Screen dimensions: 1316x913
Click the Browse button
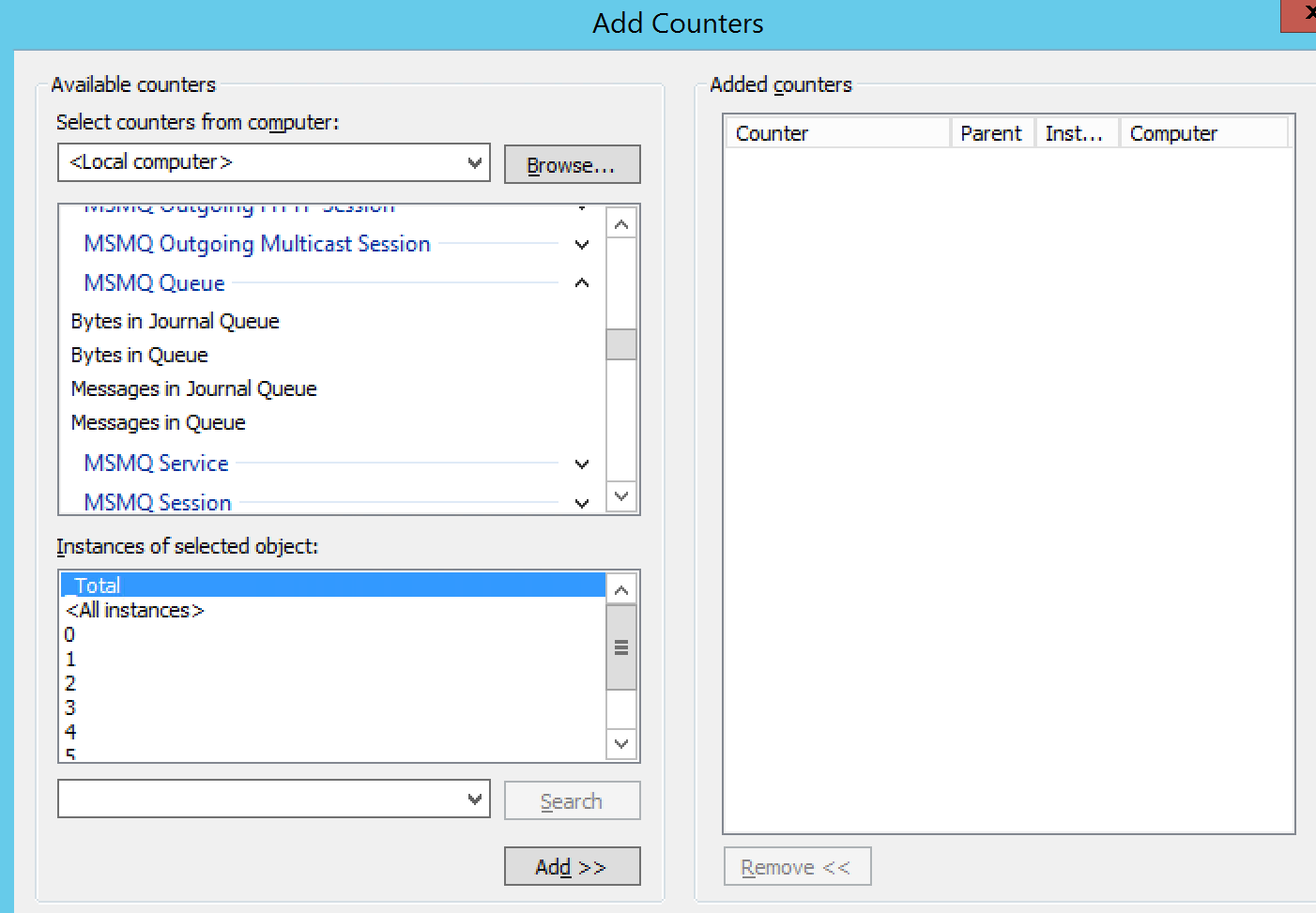(x=572, y=165)
